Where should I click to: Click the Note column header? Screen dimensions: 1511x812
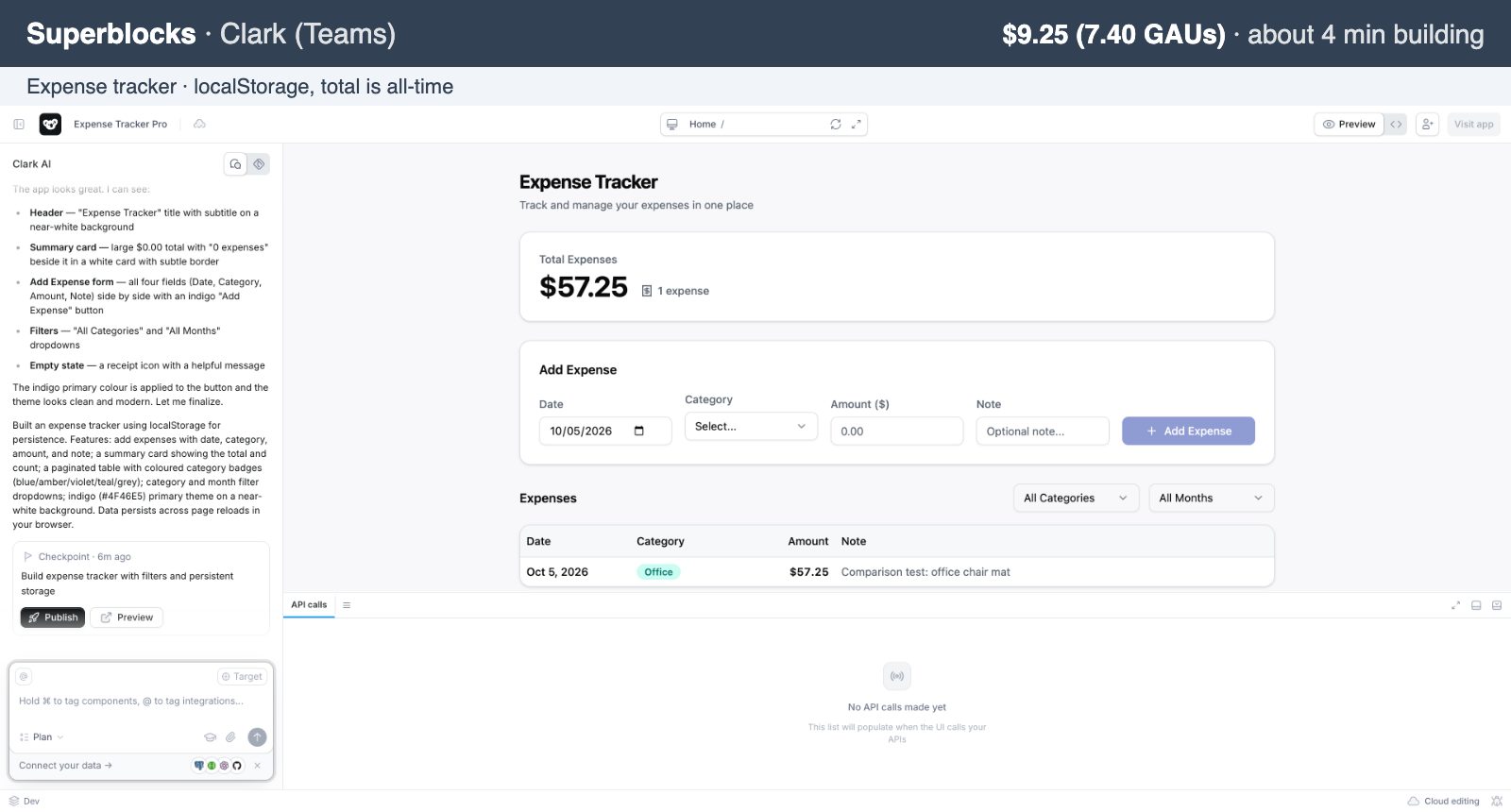click(x=854, y=541)
